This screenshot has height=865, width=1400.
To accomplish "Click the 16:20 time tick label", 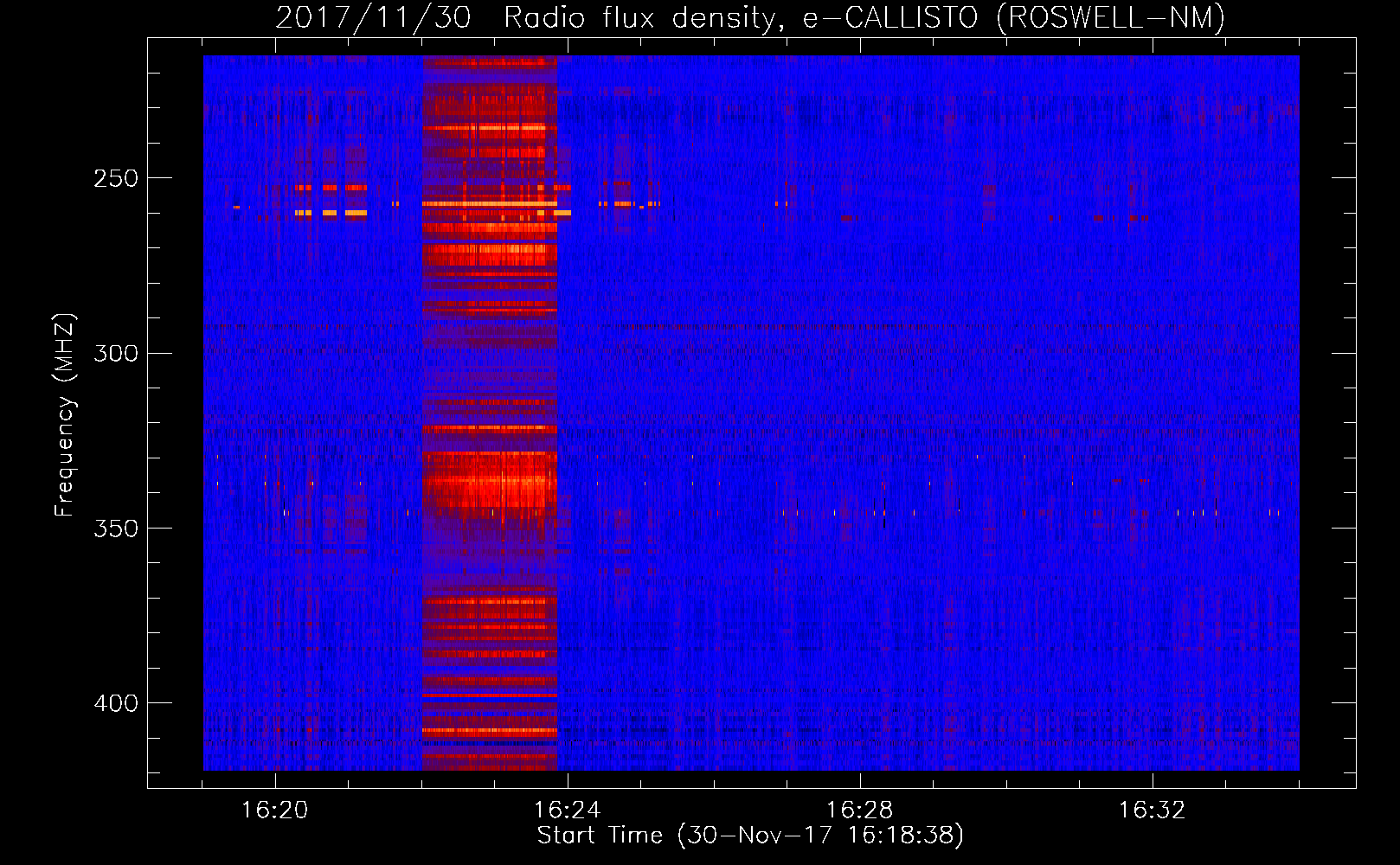I will click(x=274, y=811).
